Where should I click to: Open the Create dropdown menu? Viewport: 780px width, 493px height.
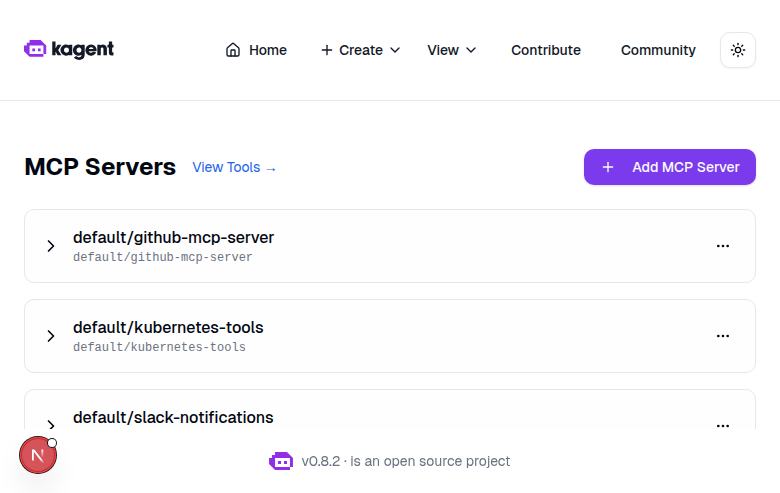click(361, 50)
